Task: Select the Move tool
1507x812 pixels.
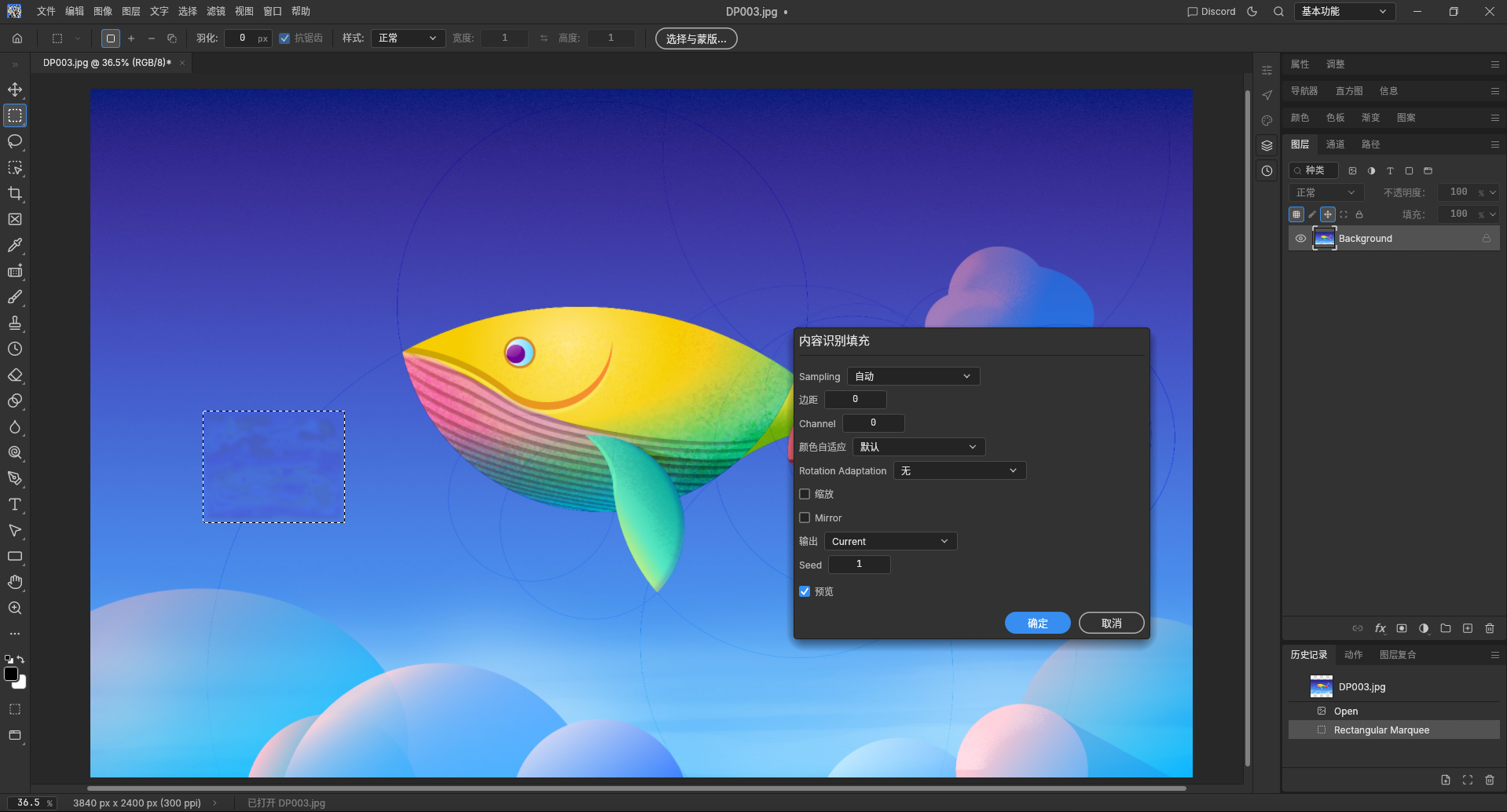Action: [15, 90]
